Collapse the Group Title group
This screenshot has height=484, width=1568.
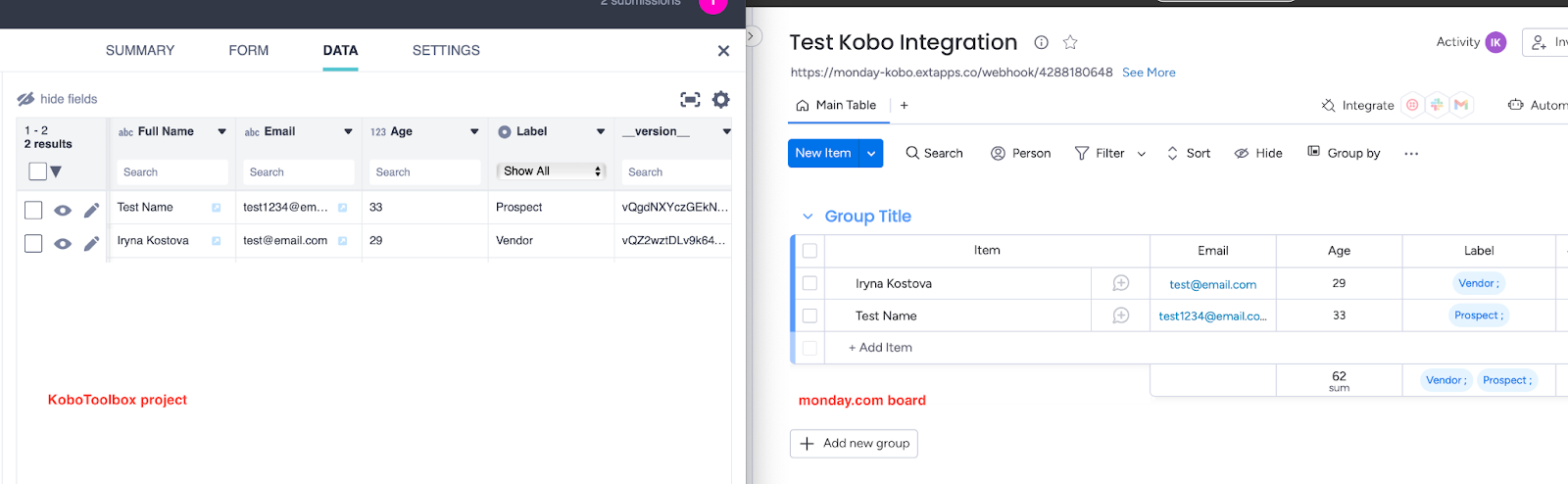click(808, 217)
